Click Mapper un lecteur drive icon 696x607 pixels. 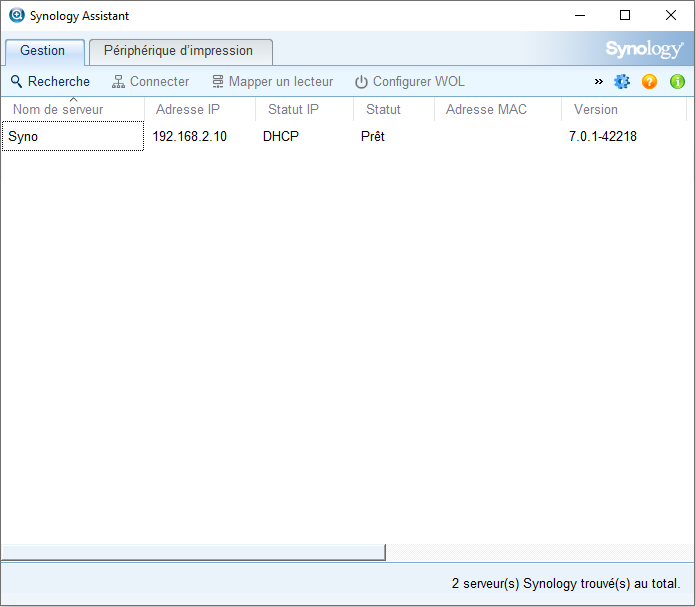point(218,82)
